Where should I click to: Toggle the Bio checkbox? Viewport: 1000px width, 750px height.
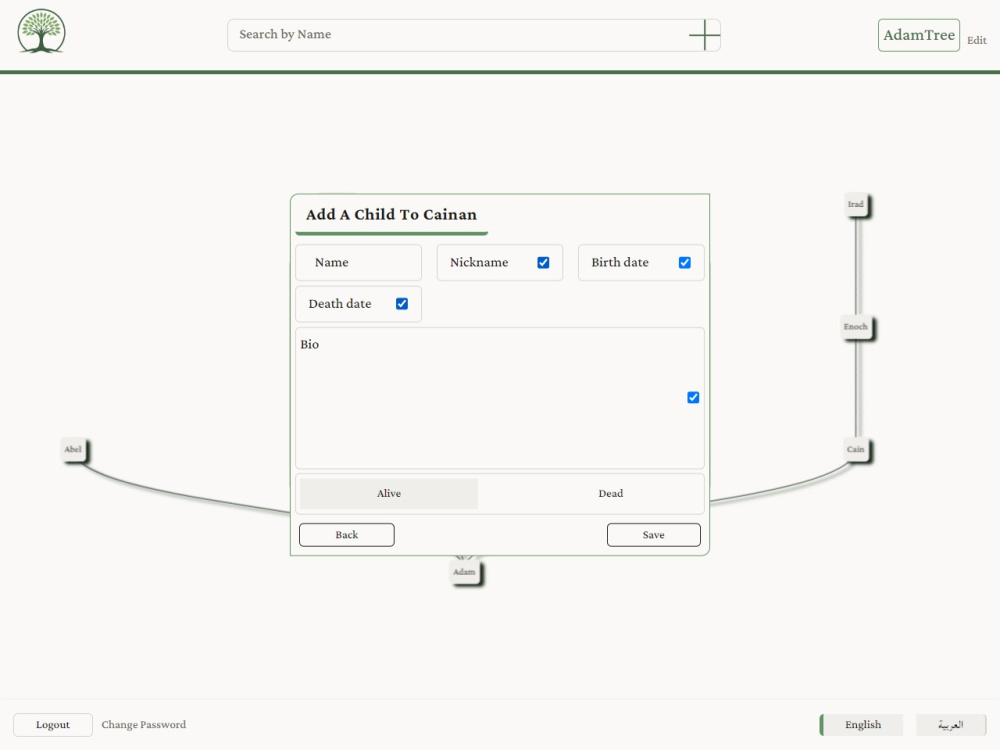pyautogui.click(x=693, y=398)
